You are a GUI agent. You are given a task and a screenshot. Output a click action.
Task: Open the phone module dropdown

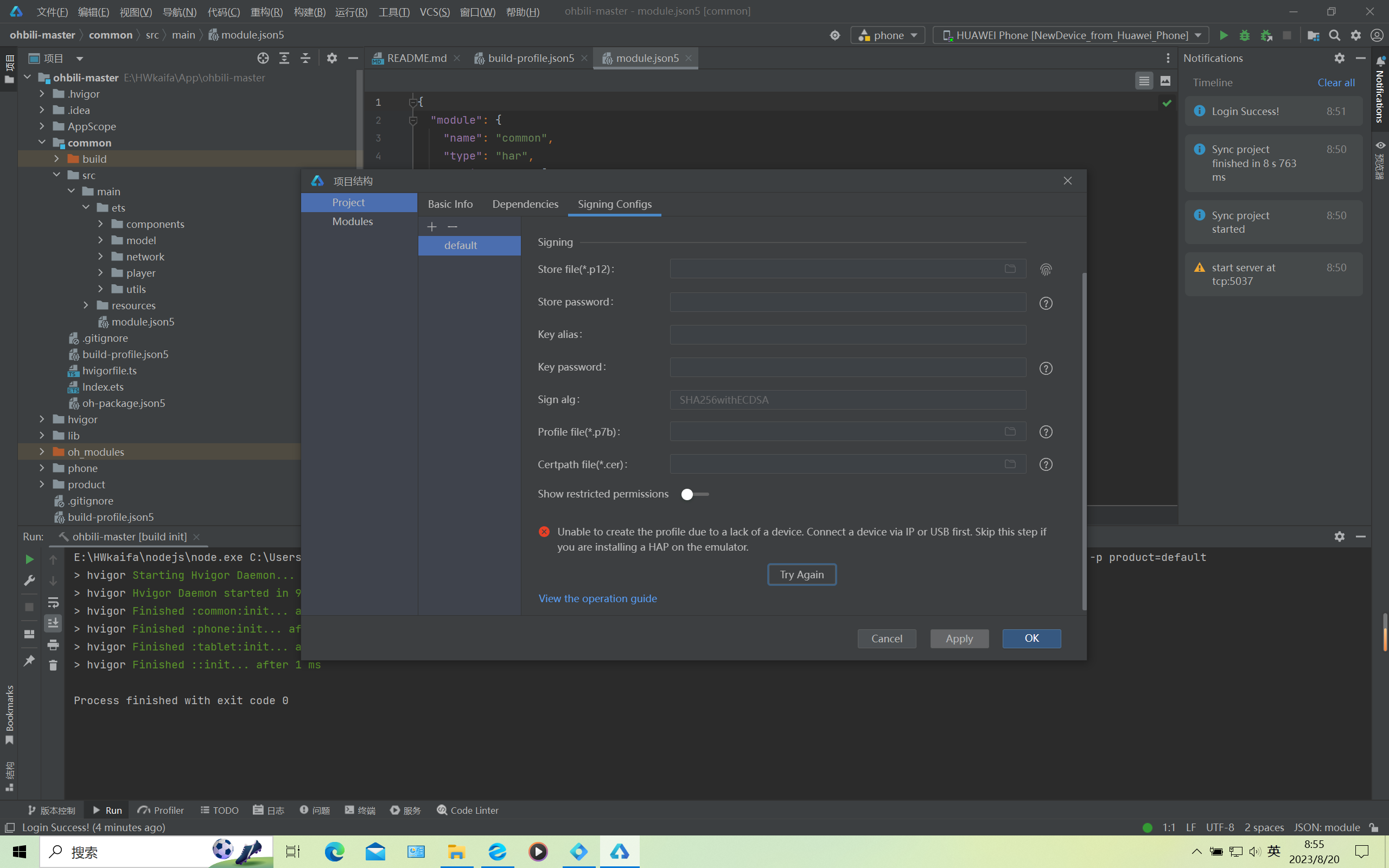click(x=887, y=36)
